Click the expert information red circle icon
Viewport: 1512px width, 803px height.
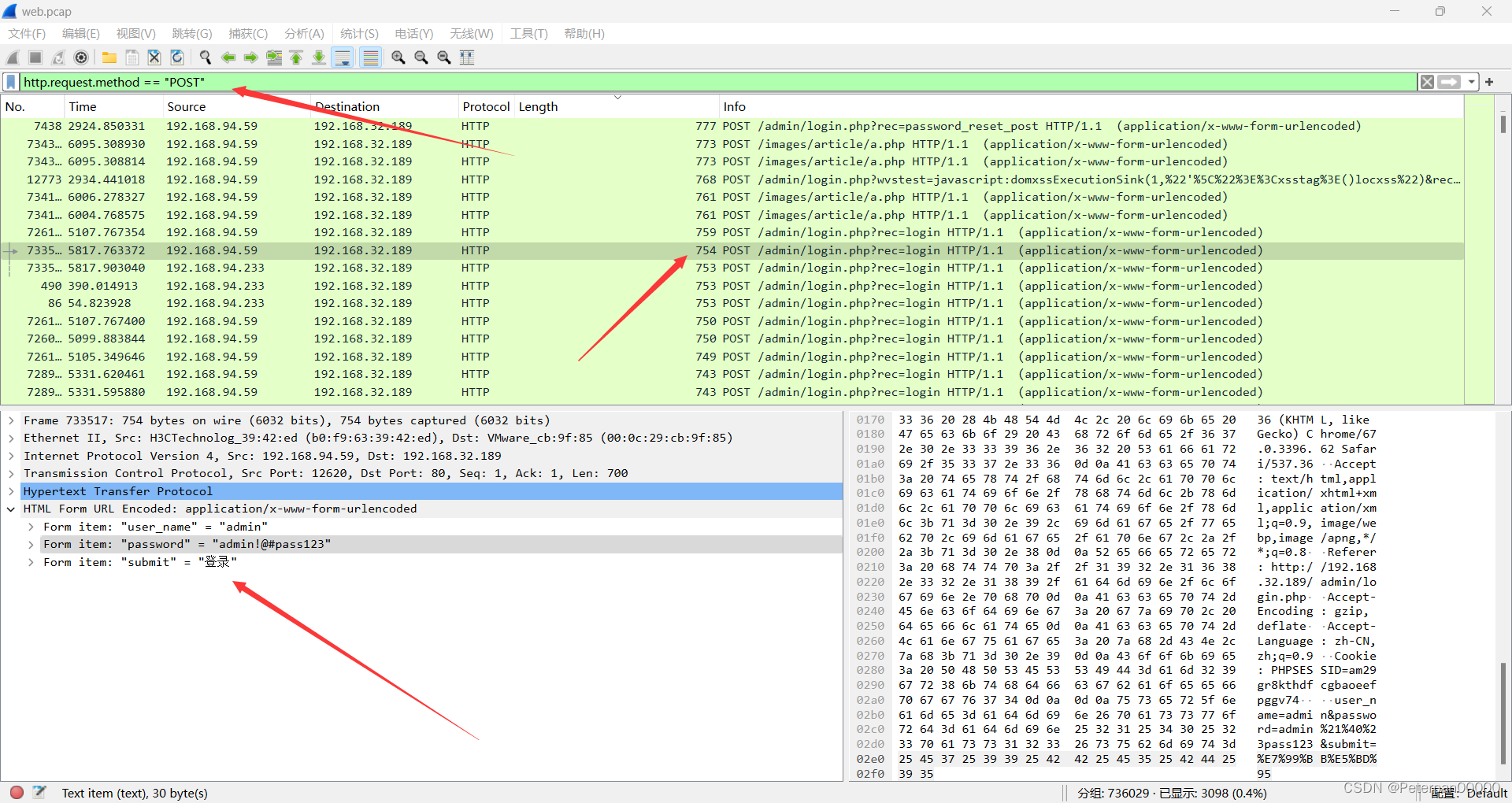(17, 792)
